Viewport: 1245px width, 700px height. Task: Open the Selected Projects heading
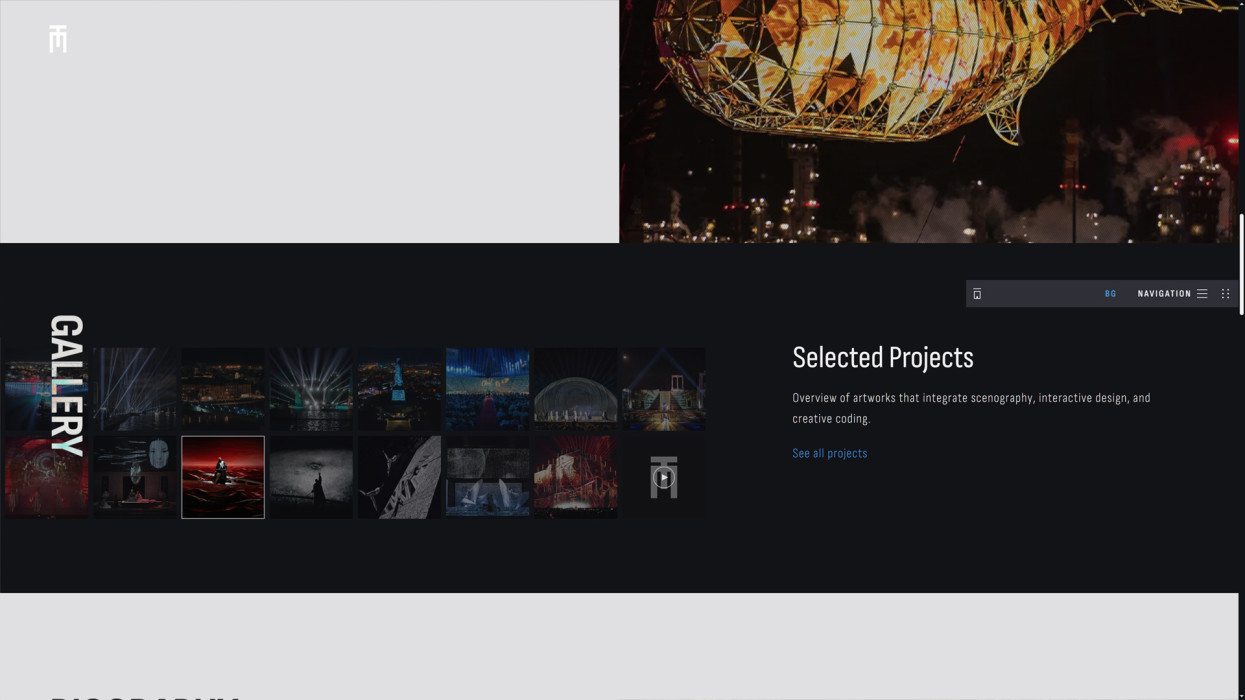882,358
